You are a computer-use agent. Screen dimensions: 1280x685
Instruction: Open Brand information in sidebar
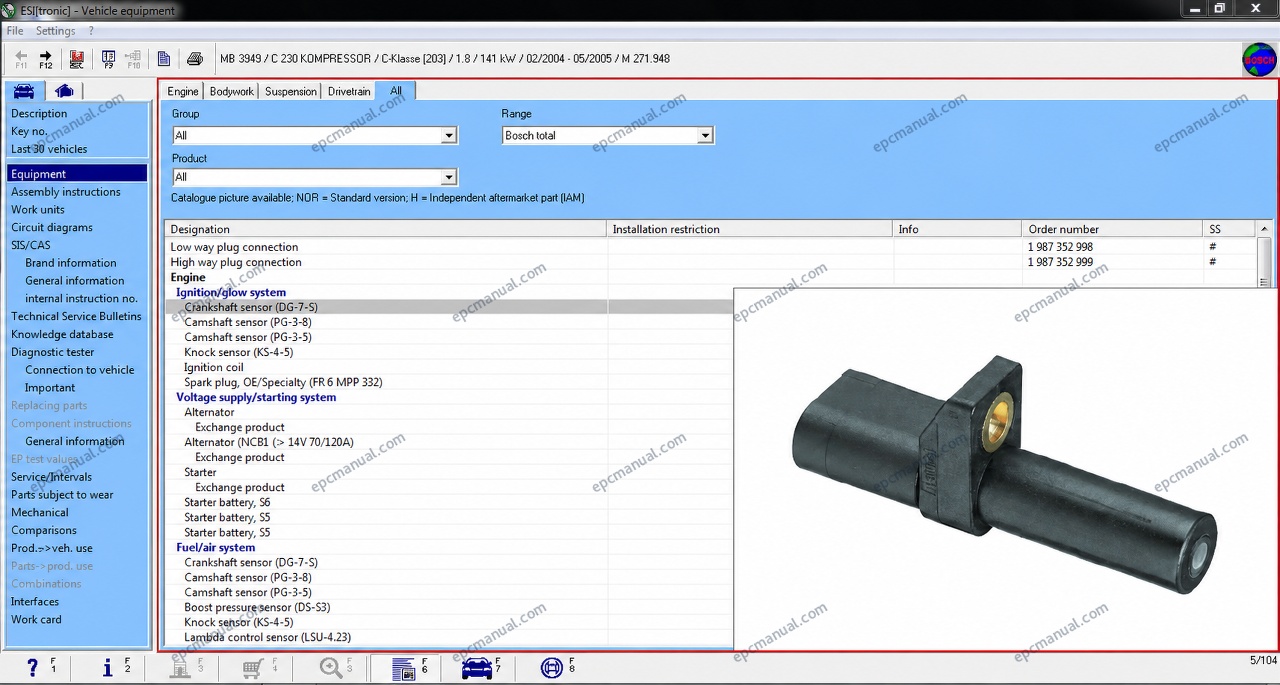tap(71, 263)
